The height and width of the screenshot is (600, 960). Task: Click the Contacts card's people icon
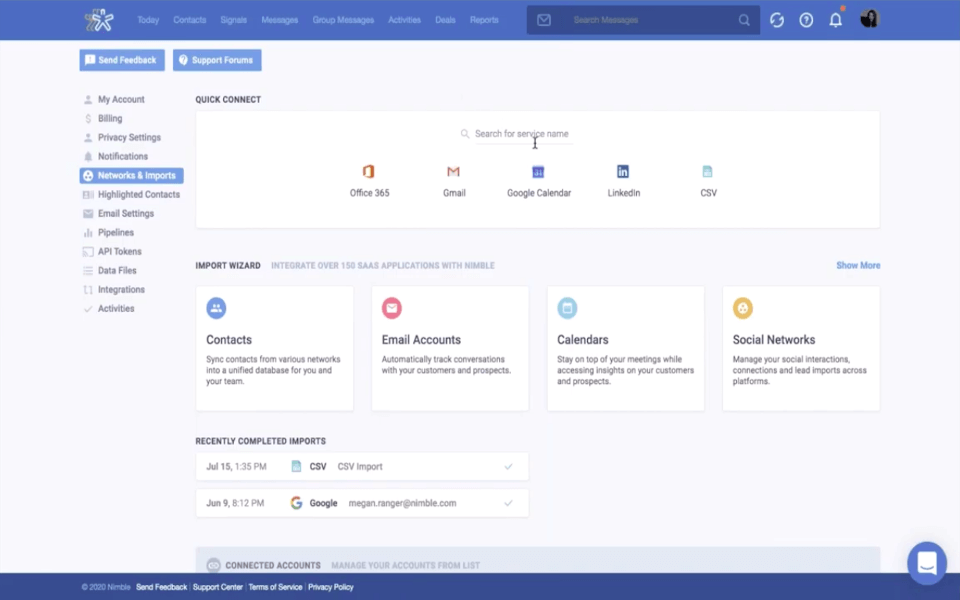click(x=216, y=308)
